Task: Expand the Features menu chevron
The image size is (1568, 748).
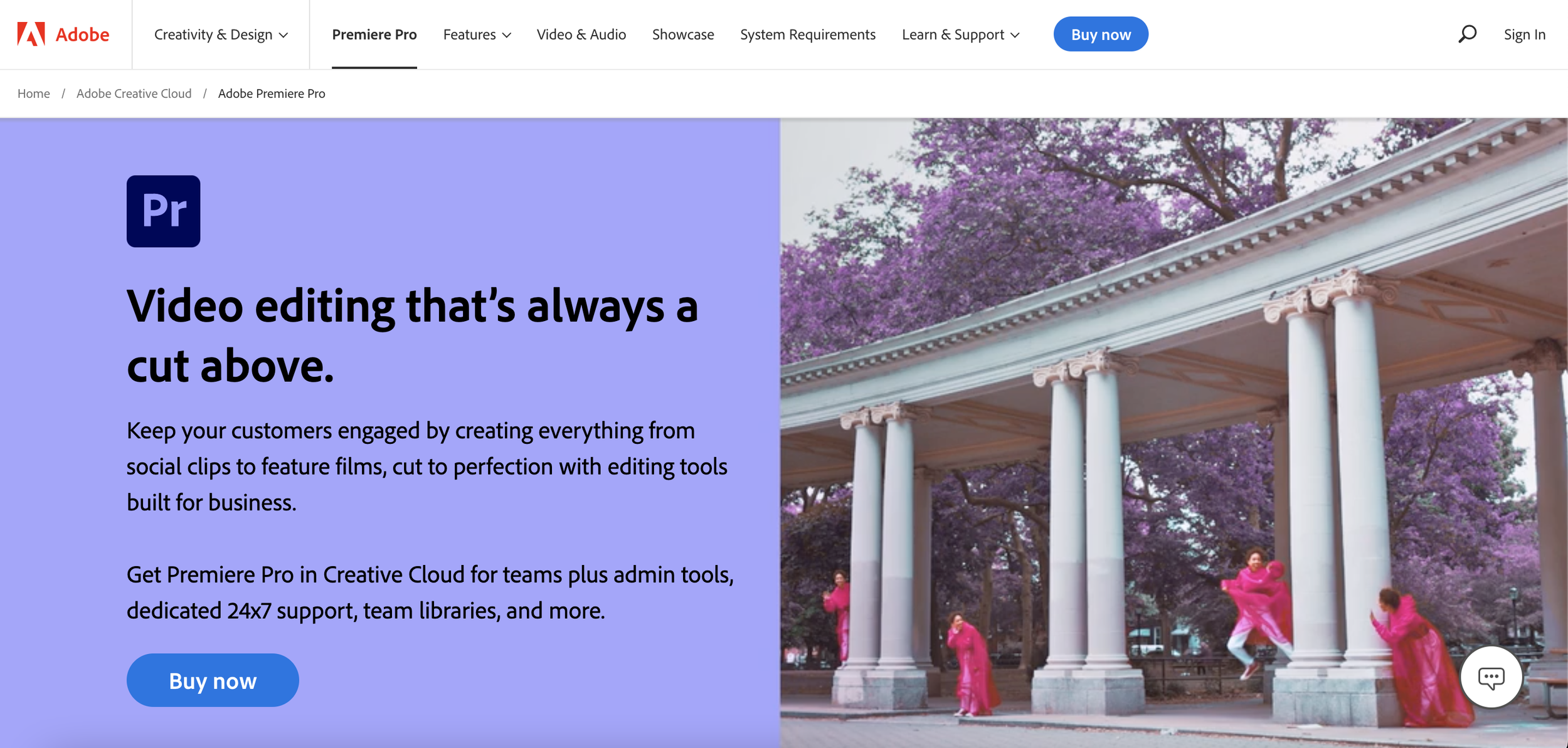Action: [x=507, y=35]
